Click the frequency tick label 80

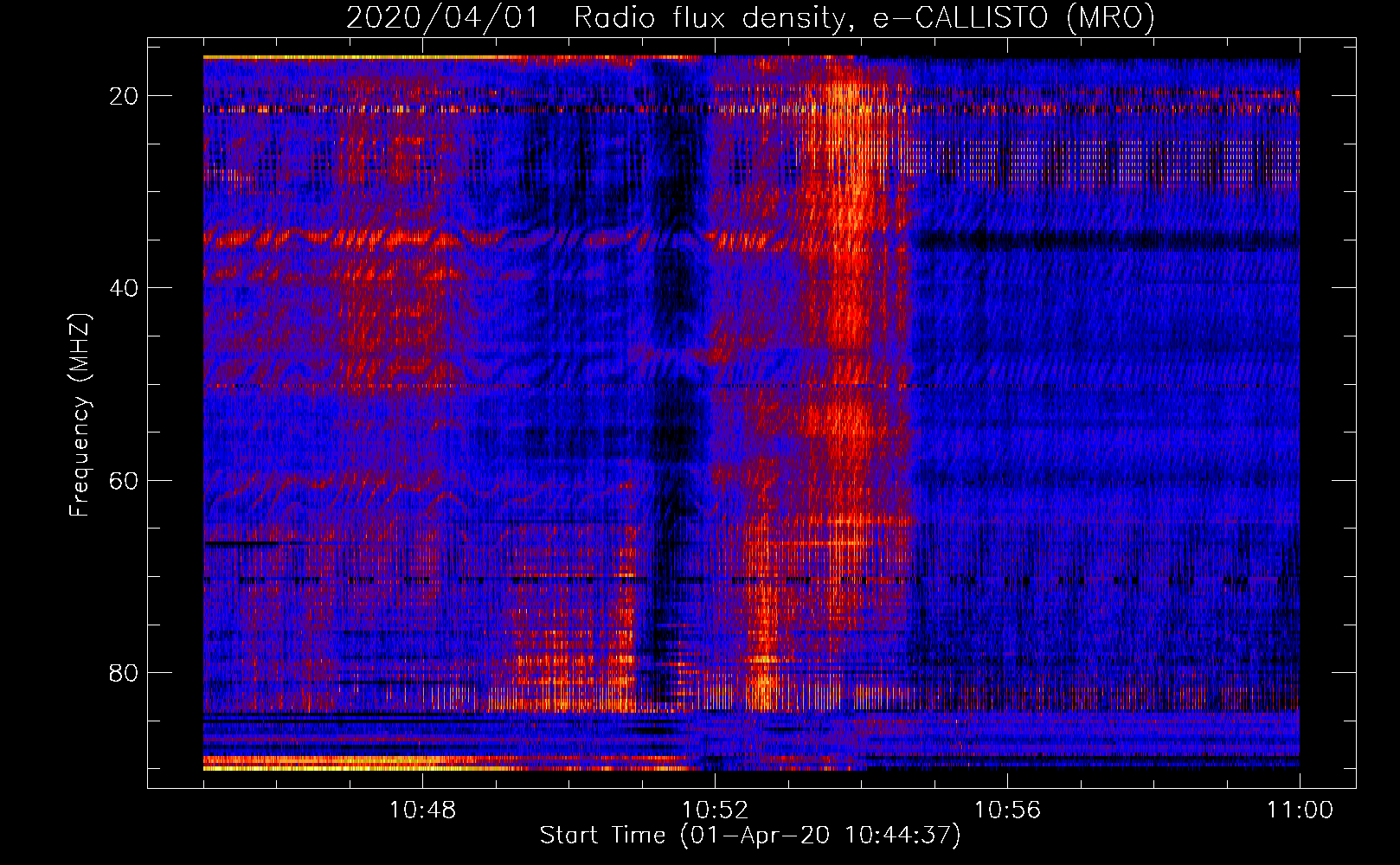[125, 672]
